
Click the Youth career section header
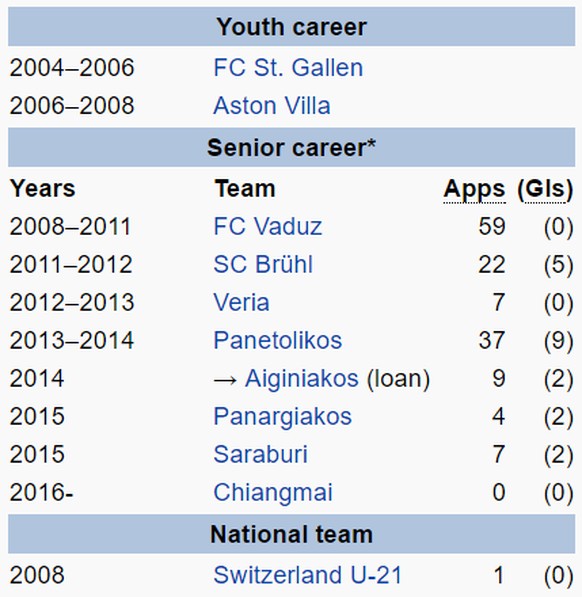tap(292, 27)
